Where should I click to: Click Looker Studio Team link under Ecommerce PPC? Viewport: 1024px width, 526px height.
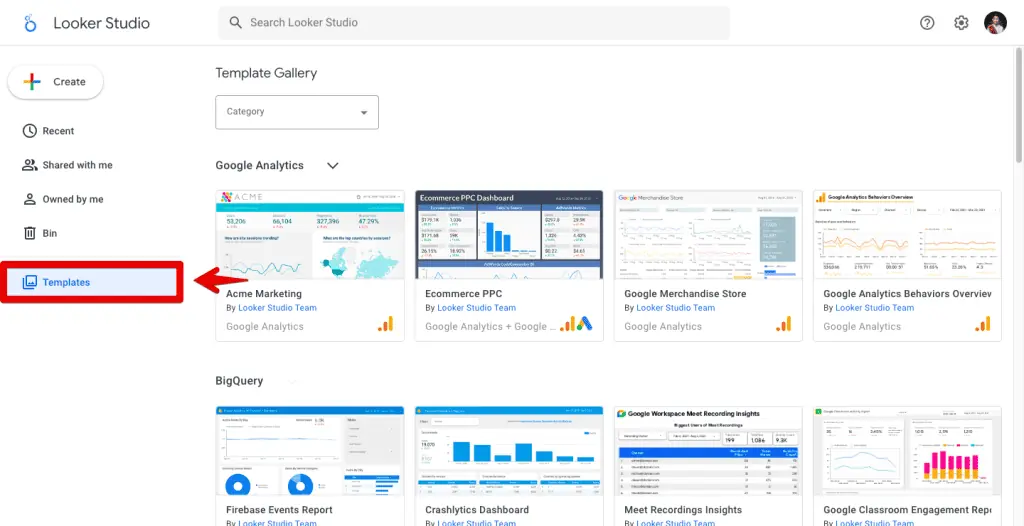point(476,308)
